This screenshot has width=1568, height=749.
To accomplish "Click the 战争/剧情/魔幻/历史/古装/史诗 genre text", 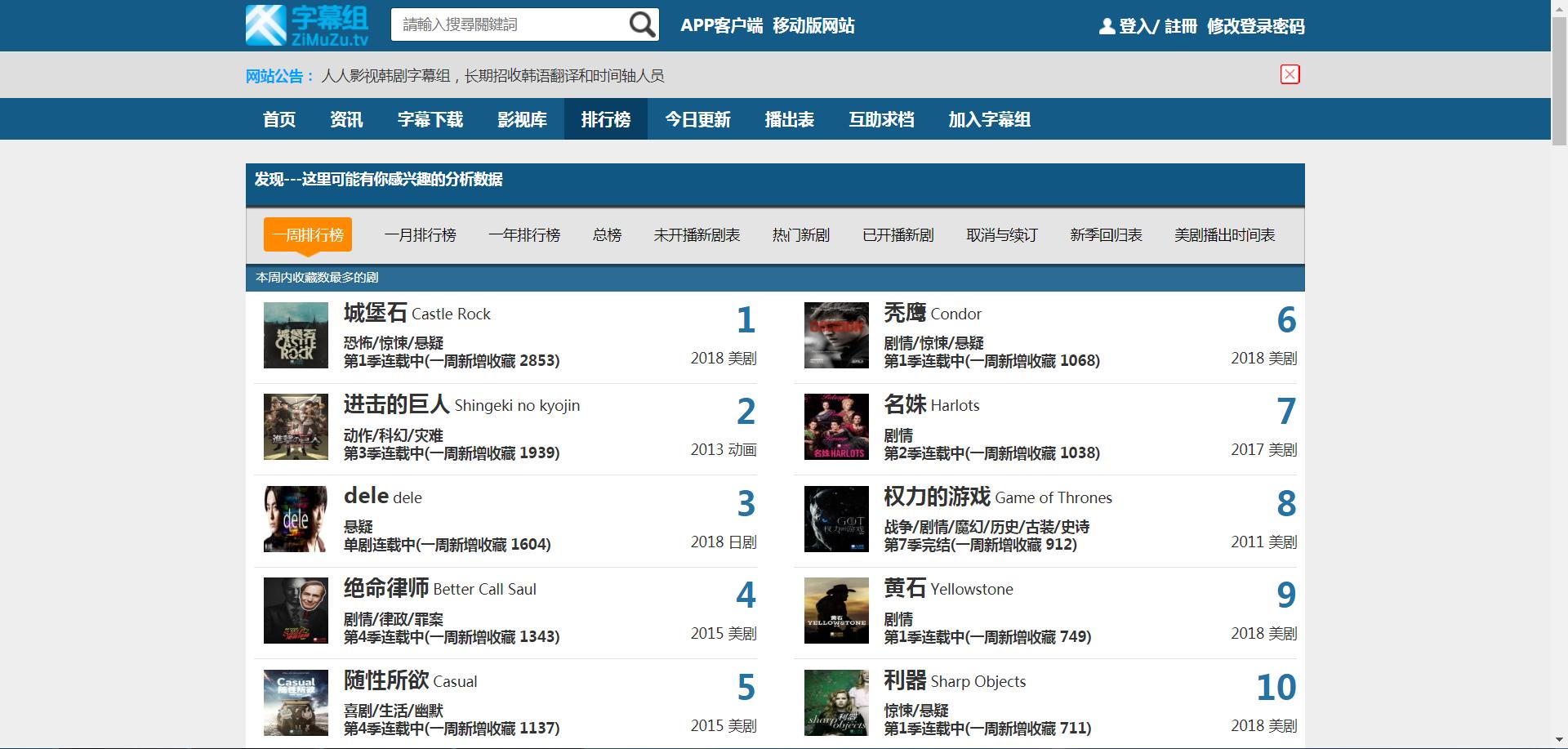I will (x=987, y=527).
